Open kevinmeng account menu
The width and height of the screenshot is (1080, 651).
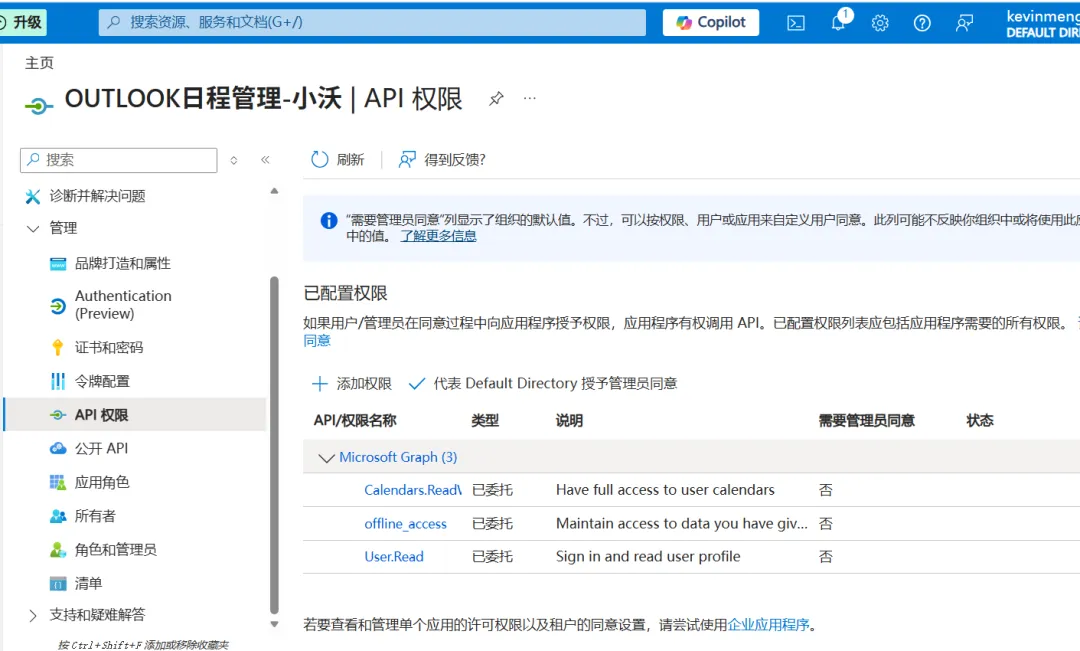[x=1042, y=23]
